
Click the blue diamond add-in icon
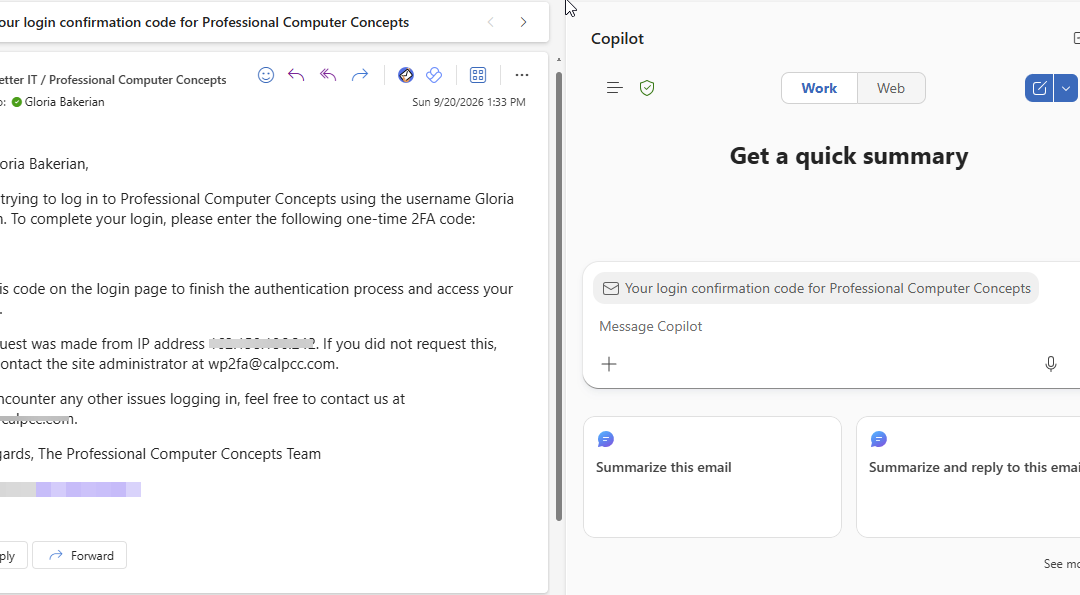(x=434, y=75)
